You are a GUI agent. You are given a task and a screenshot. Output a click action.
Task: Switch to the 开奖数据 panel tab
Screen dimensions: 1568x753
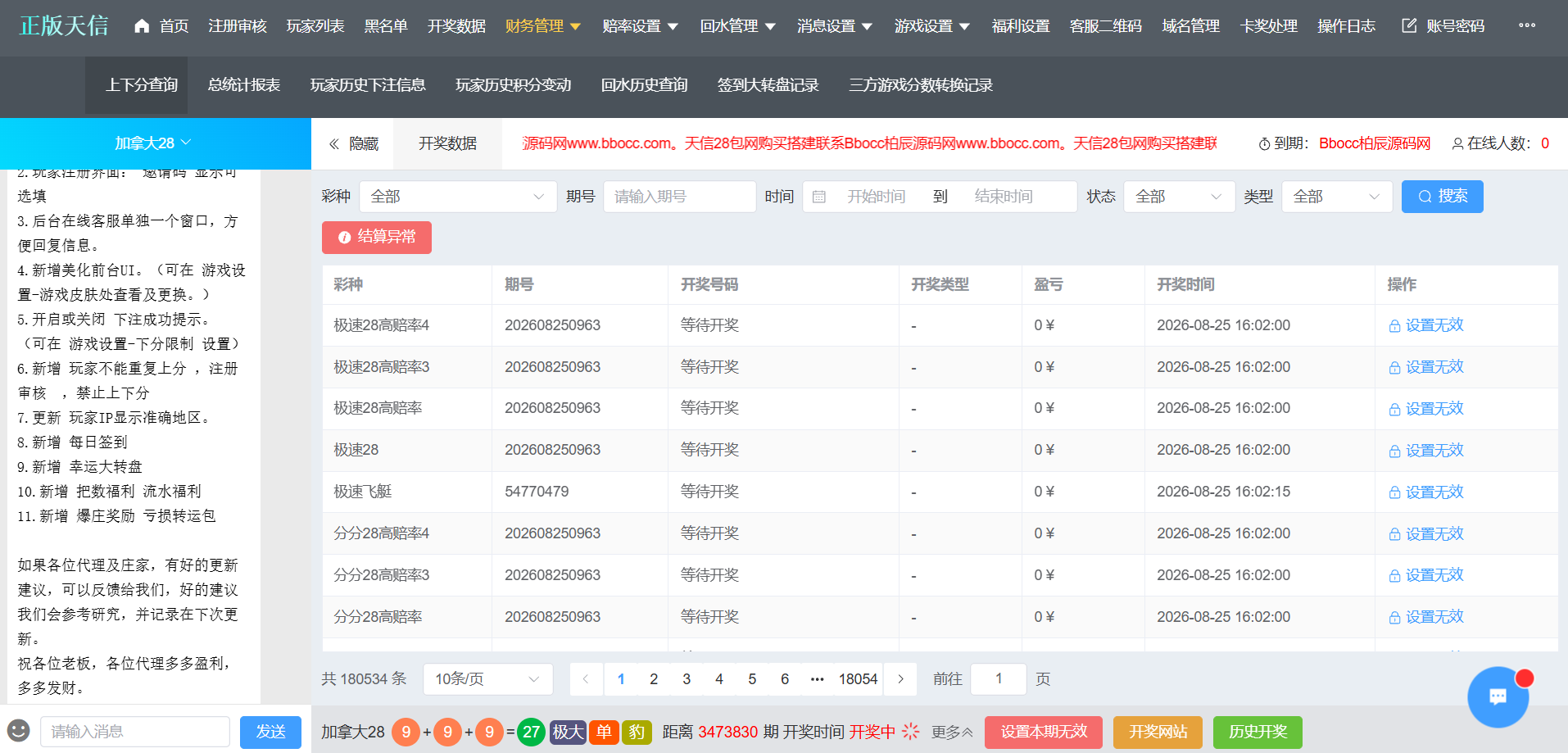[447, 144]
